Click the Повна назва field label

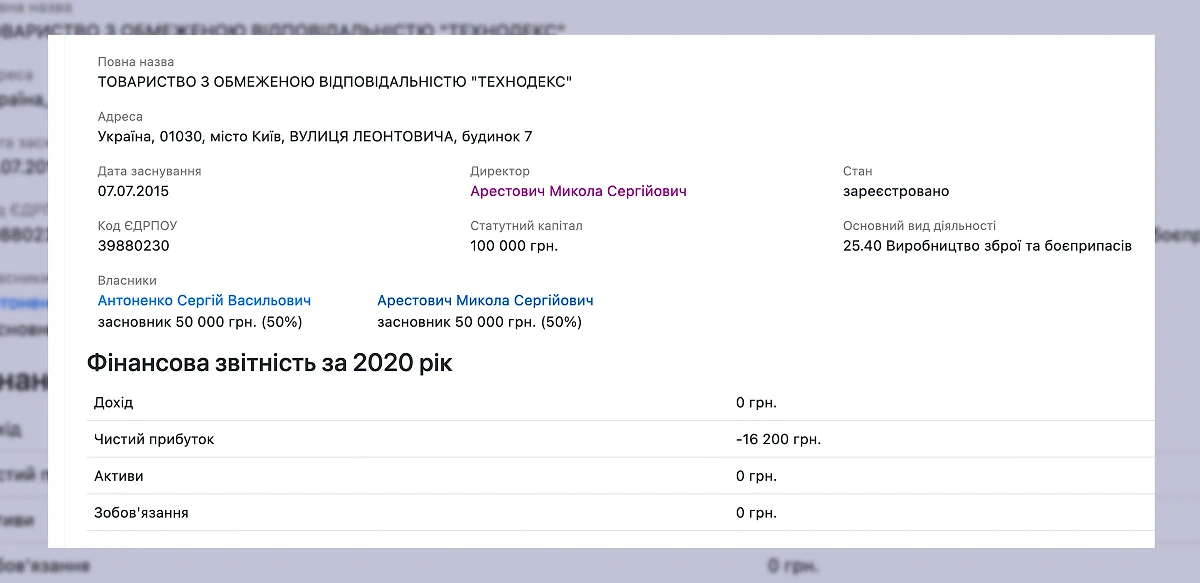(136, 62)
